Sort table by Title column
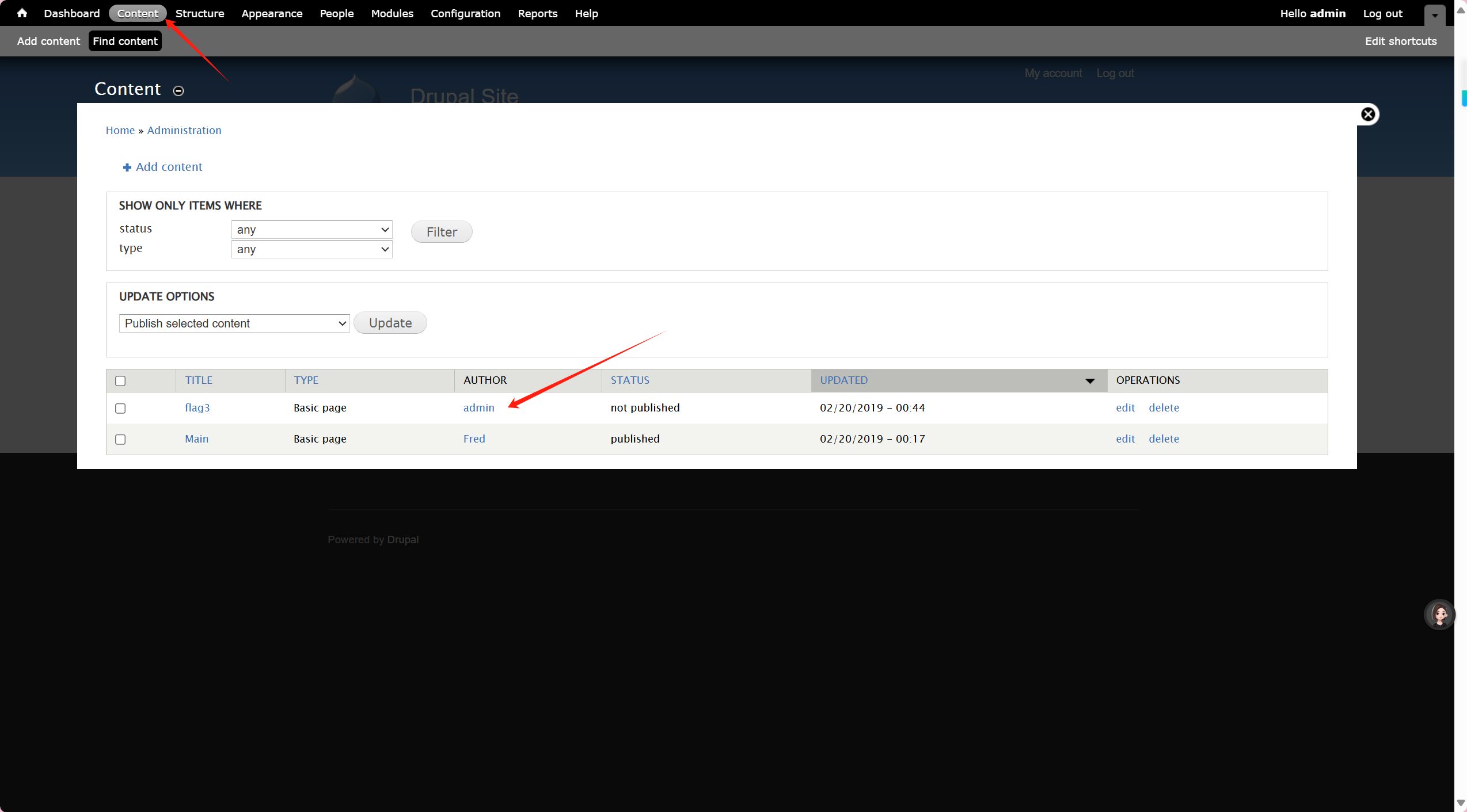 pos(199,380)
